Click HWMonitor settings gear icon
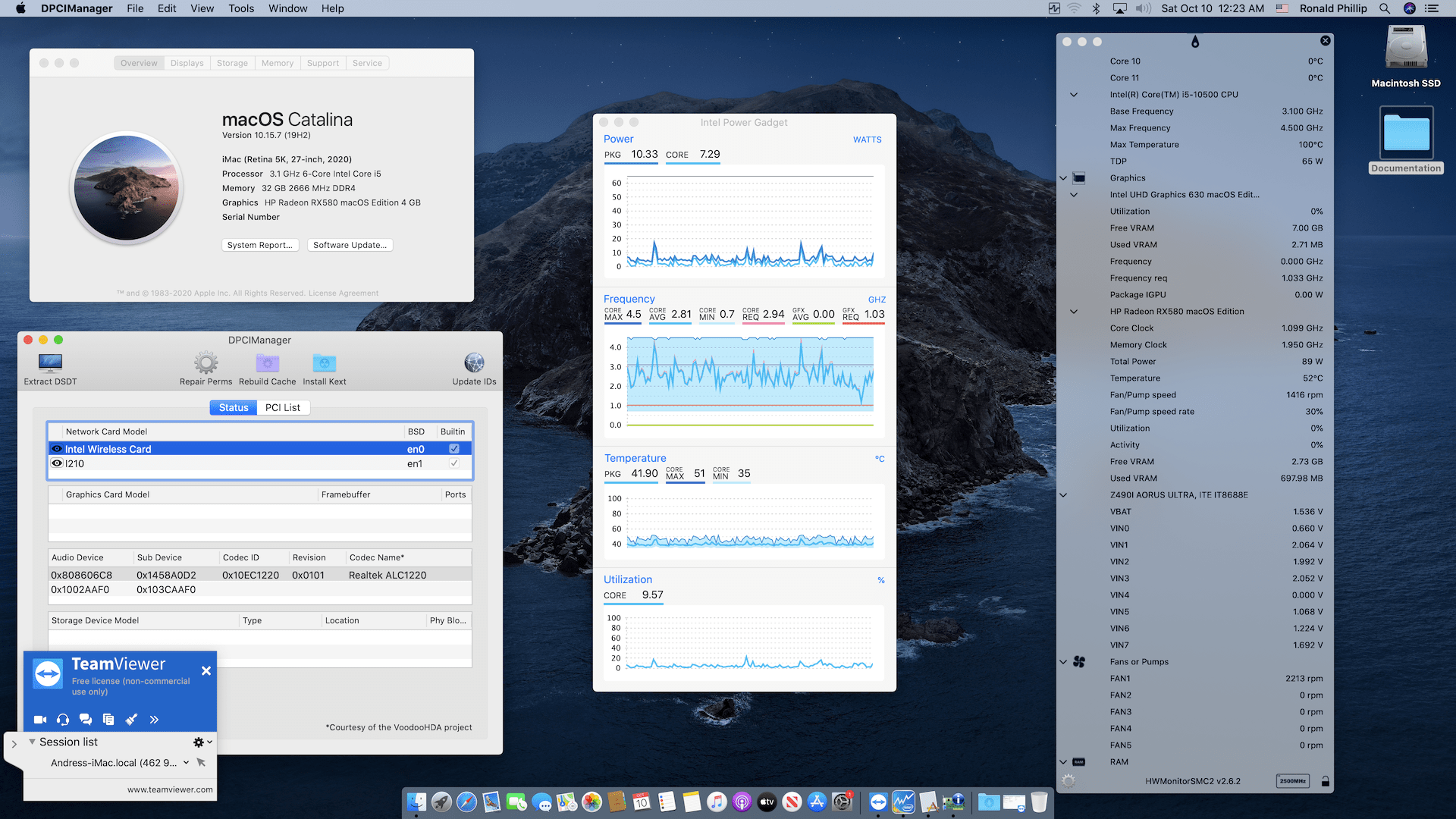The width and height of the screenshot is (1456, 819). click(x=1068, y=781)
